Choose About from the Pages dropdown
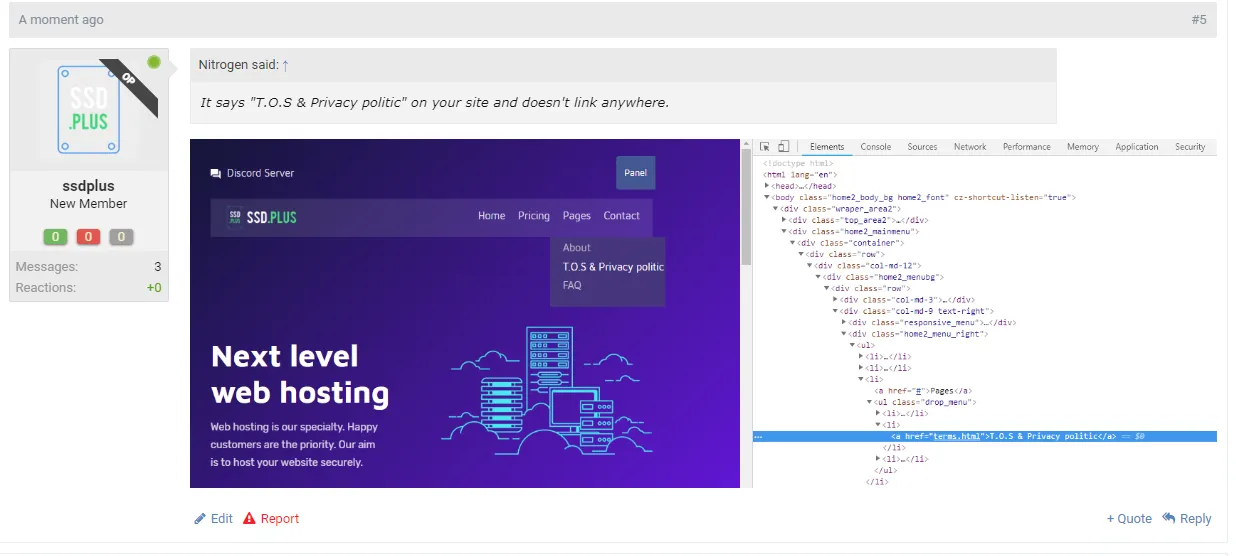 pos(577,247)
